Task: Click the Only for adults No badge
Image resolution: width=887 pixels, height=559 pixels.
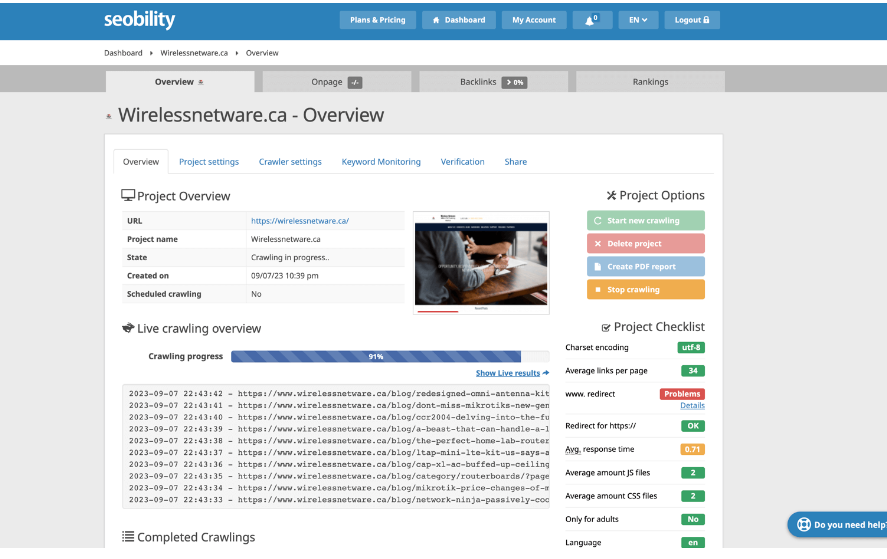Action: (x=692, y=519)
